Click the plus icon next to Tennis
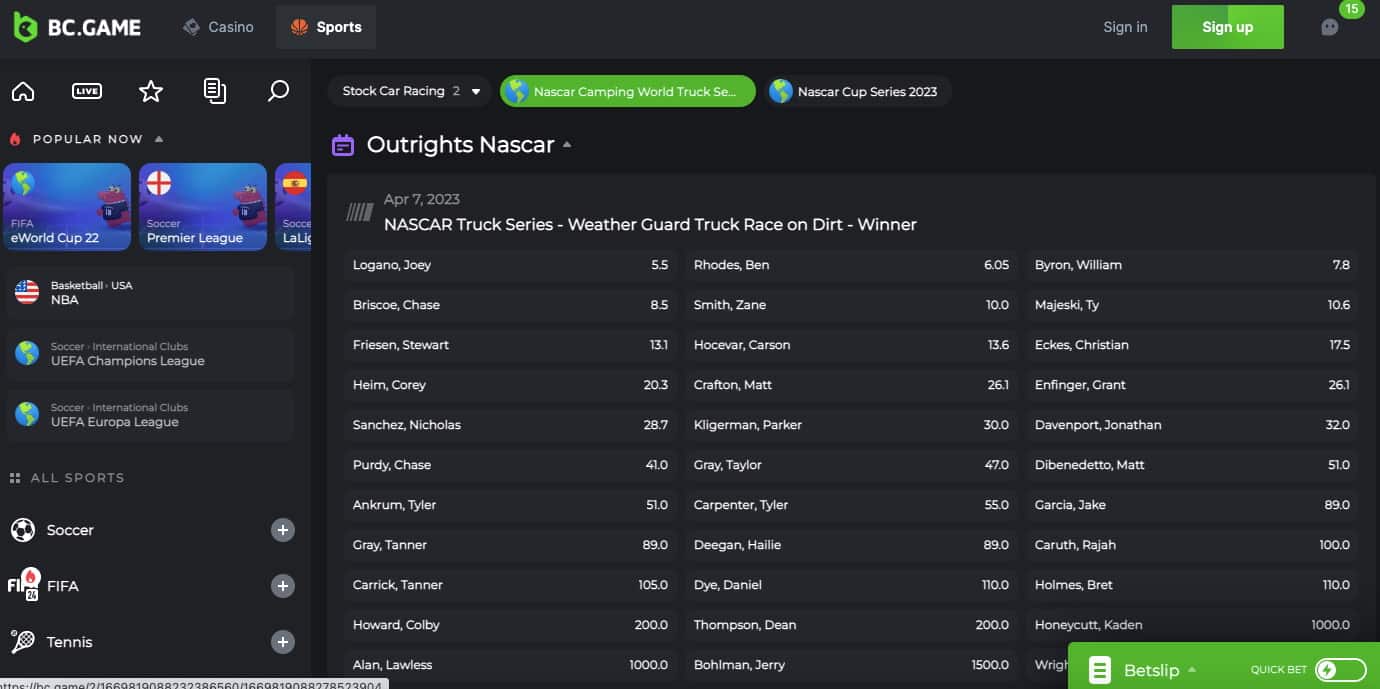 click(x=283, y=642)
